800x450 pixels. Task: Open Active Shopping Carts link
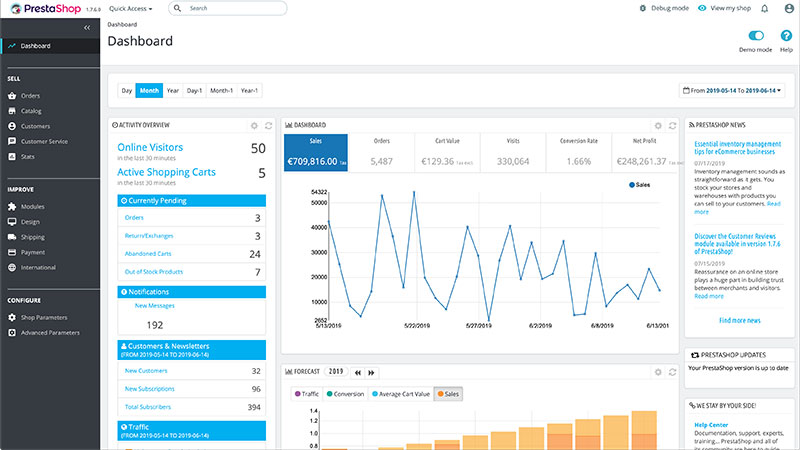(166, 172)
